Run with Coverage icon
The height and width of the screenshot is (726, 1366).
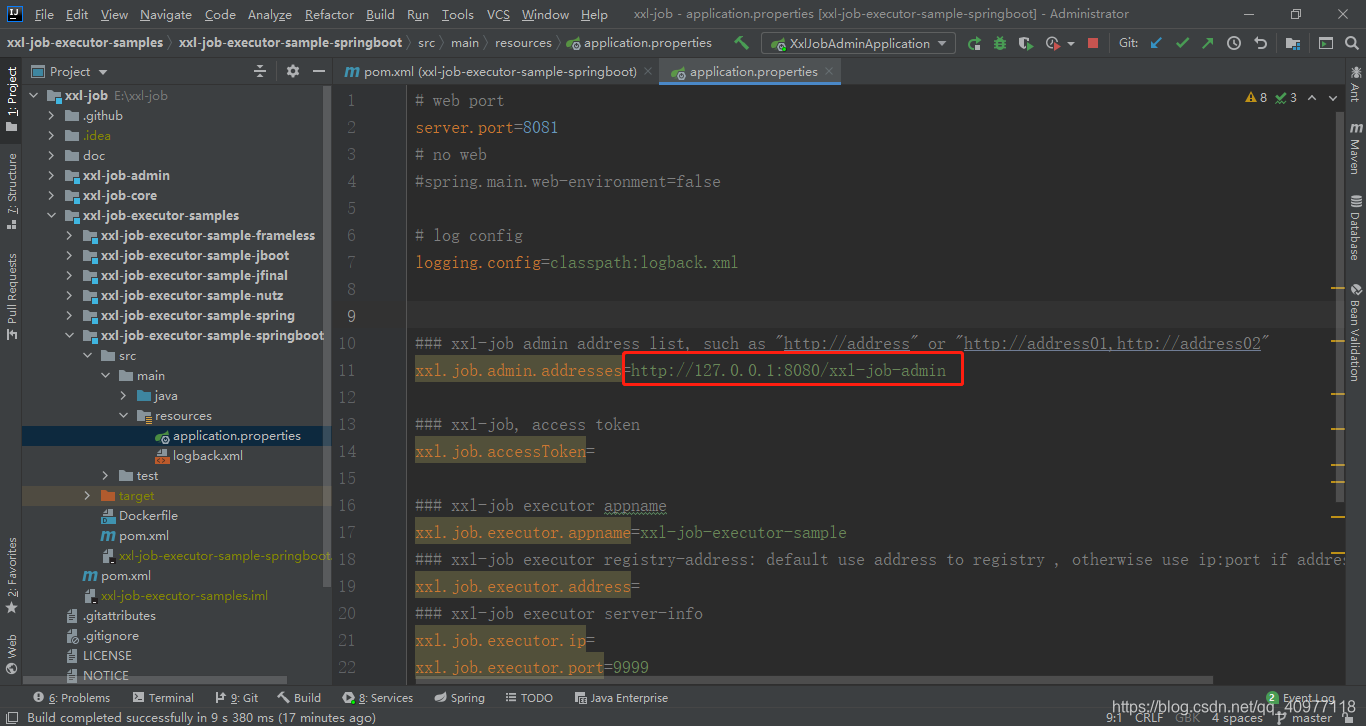point(1026,43)
